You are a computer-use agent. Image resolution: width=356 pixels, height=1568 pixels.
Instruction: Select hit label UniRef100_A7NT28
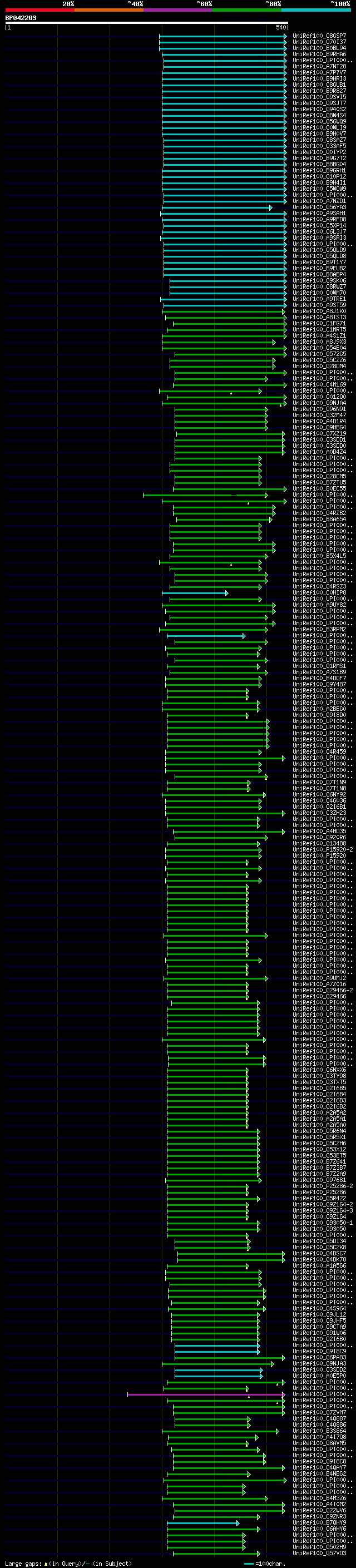click(x=319, y=66)
